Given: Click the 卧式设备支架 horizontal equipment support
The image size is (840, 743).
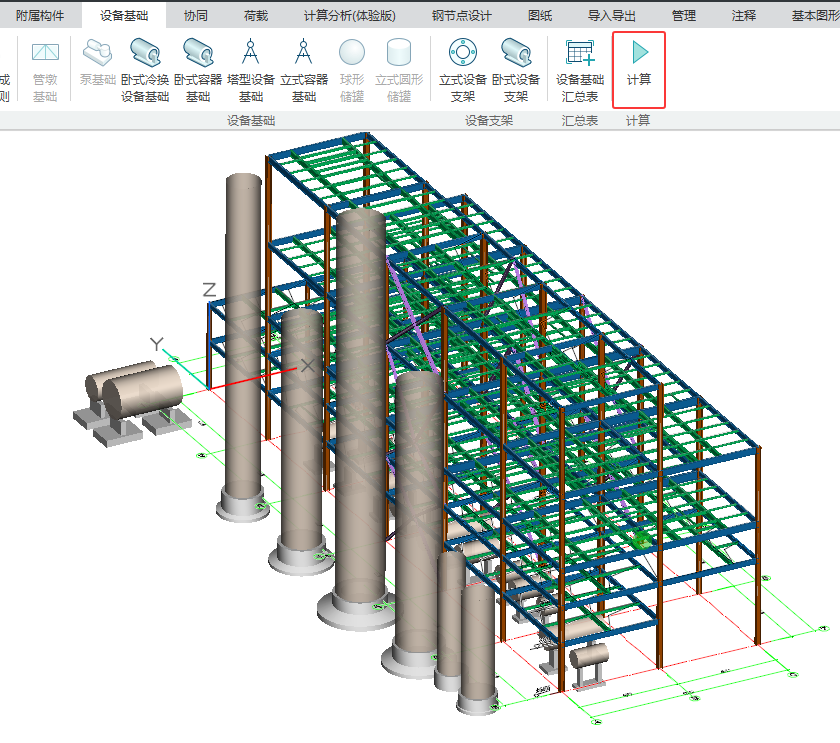Looking at the screenshot, I should tap(516, 70).
